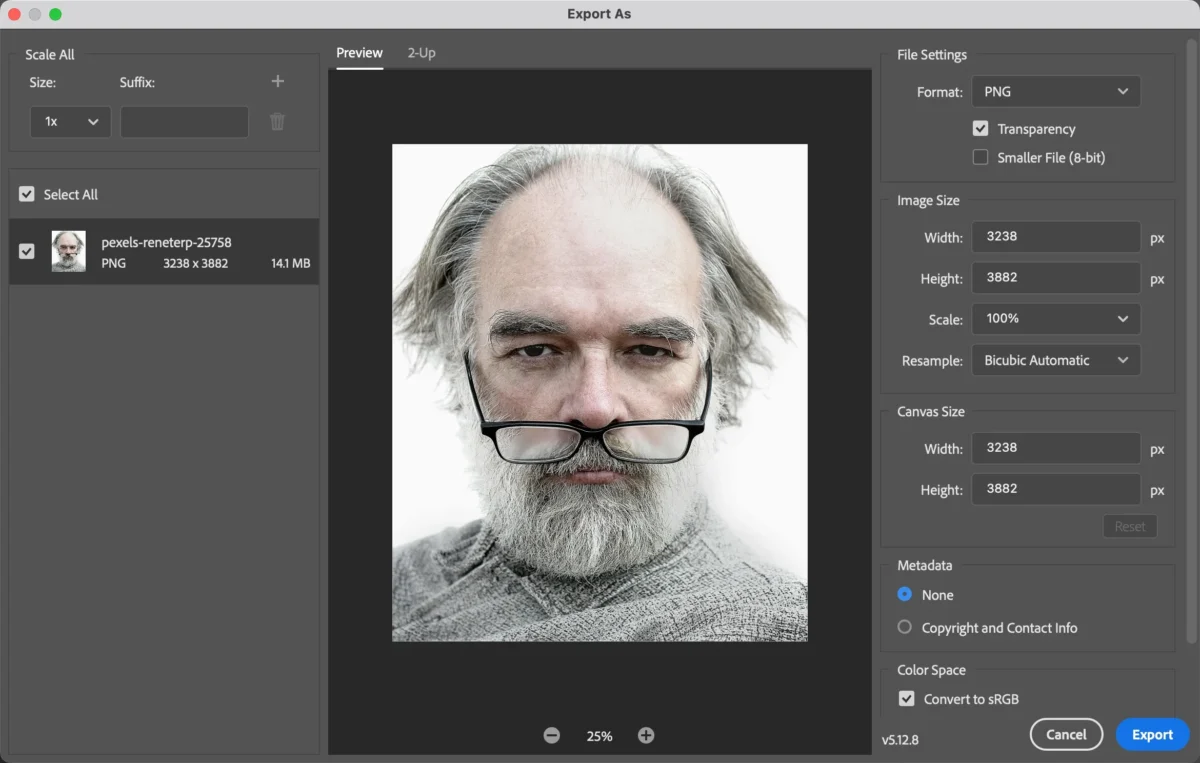The width and height of the screenshot is (1200, 763).
Task: Click the trash icon to delete size
Action: 278,122
